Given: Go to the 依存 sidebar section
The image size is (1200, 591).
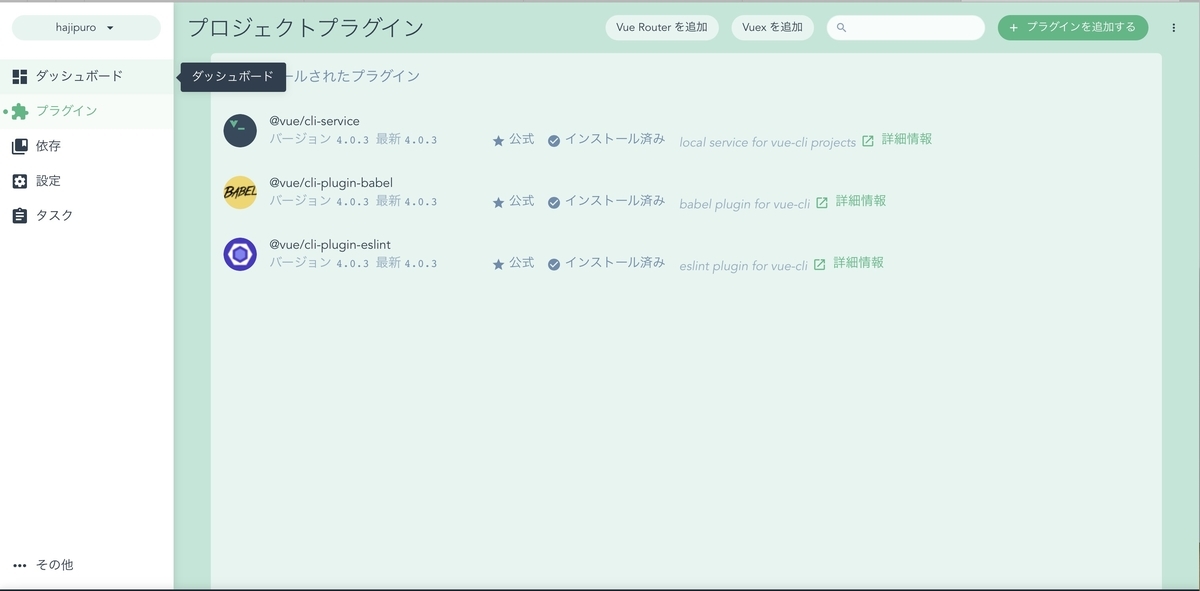Looking at the screenshot, I should pyautogui.click(x=87, y=146).
